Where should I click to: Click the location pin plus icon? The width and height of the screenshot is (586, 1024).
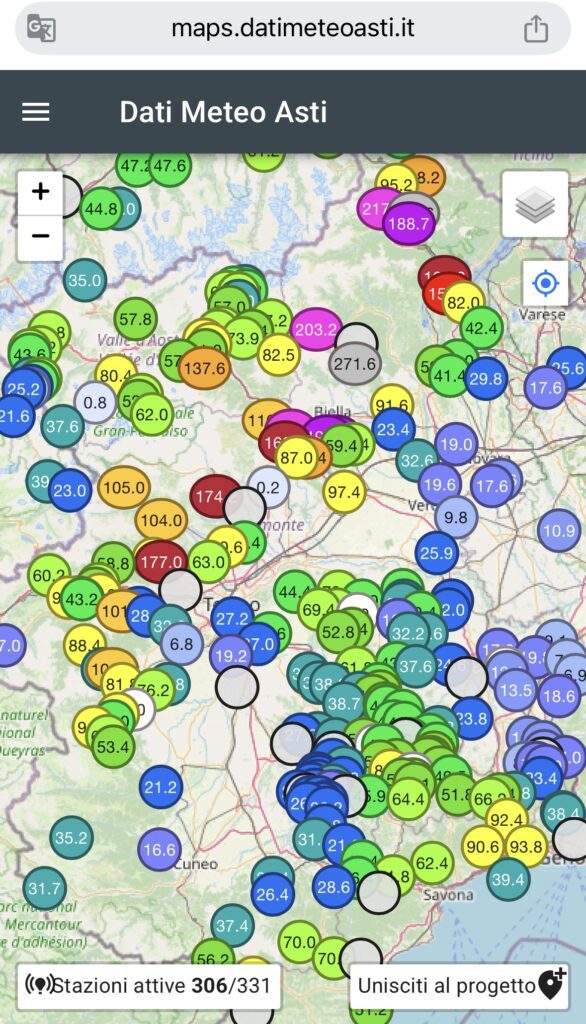pos(552,984)
